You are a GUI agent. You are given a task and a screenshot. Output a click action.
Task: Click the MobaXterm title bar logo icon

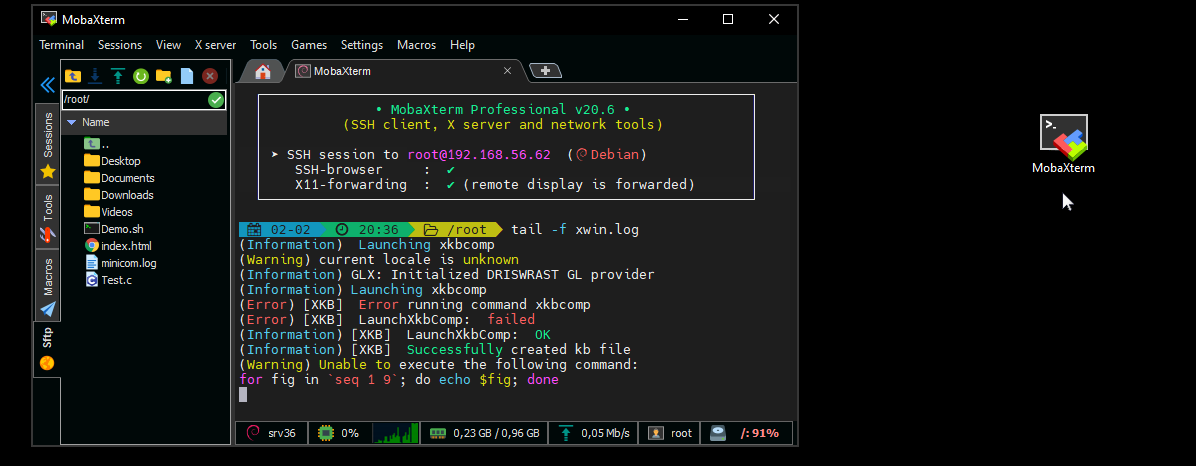50,19
